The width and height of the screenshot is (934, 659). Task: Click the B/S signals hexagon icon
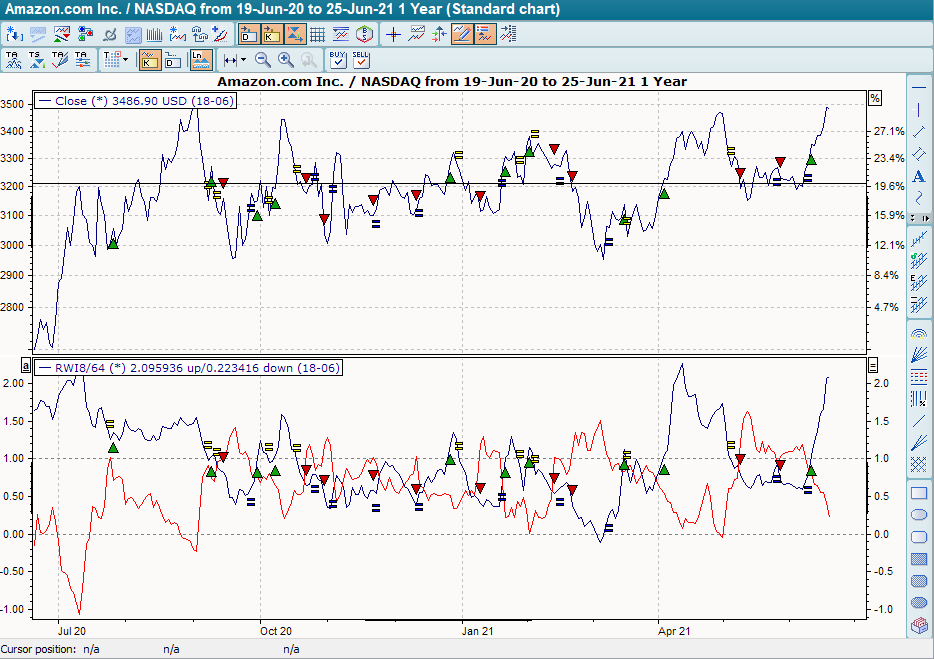363,33
